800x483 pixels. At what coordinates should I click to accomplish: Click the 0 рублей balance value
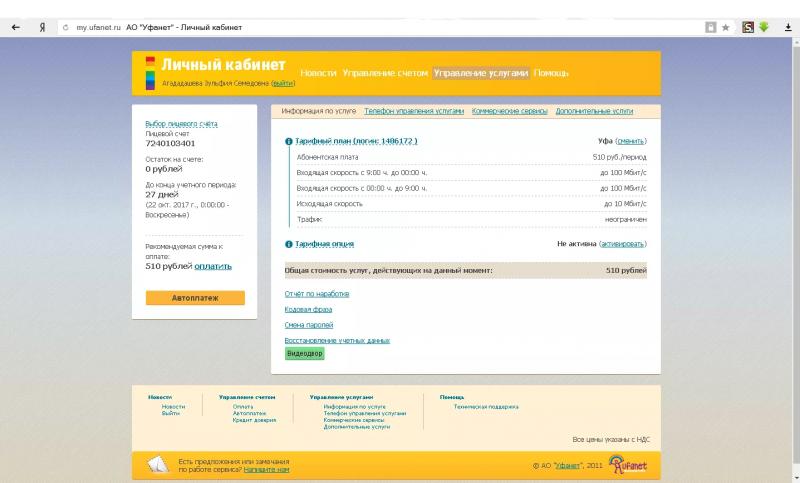pyautogui.click(x=164, y=169)
